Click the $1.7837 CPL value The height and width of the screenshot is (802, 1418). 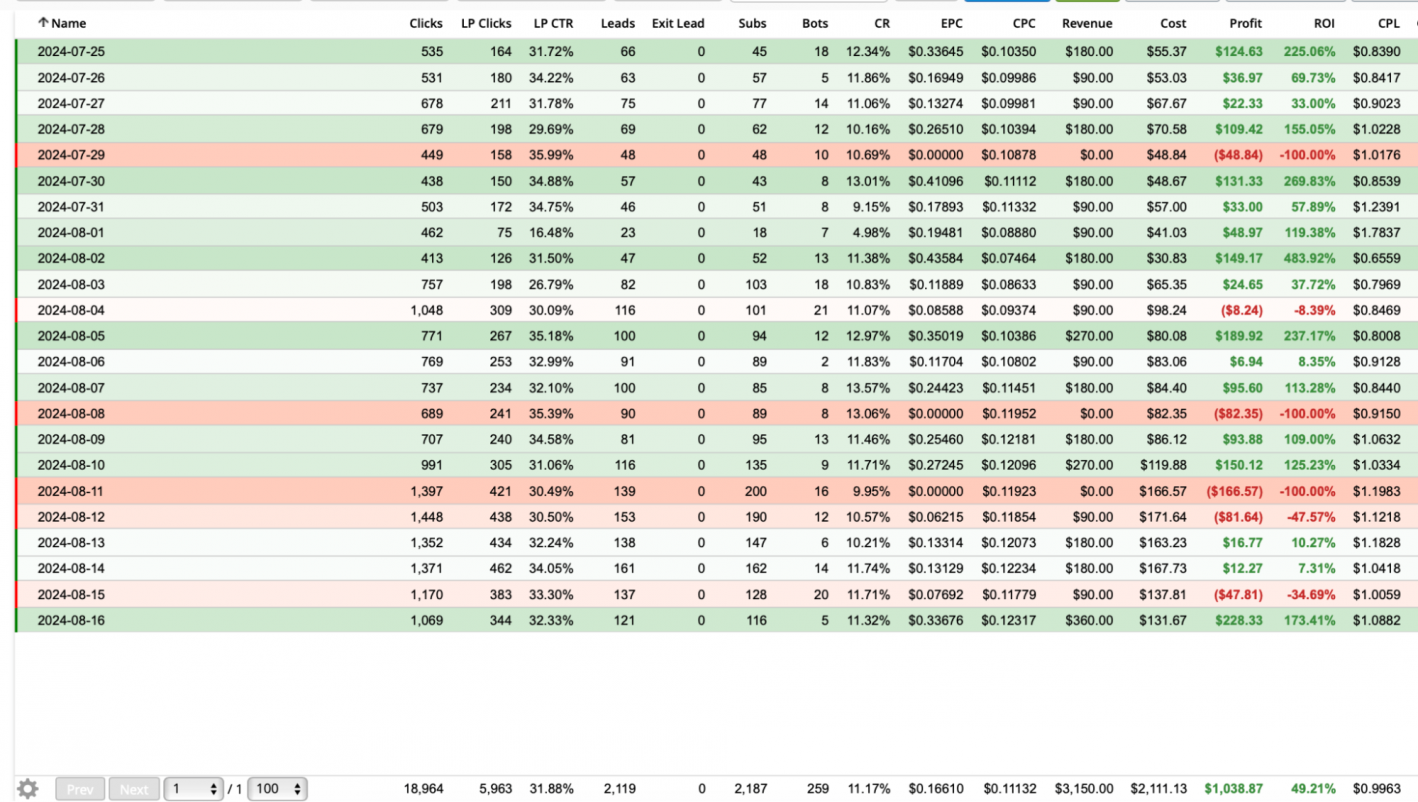tap(1376, 233)
